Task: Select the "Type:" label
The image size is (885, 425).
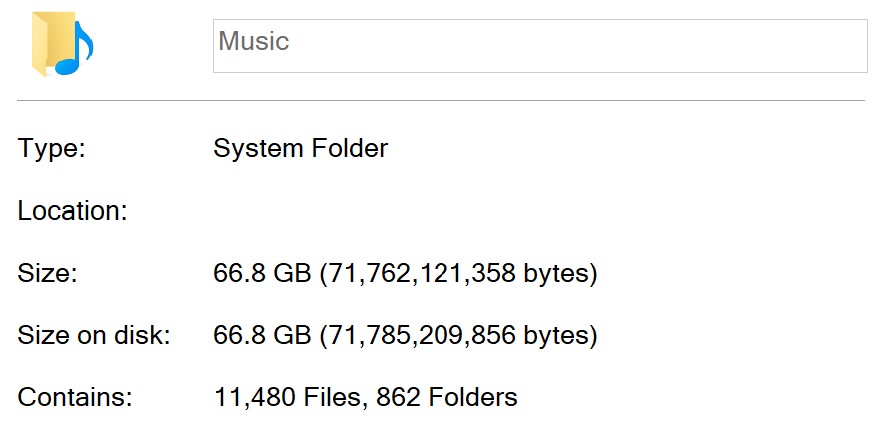Action: click(x=51, y=149)
